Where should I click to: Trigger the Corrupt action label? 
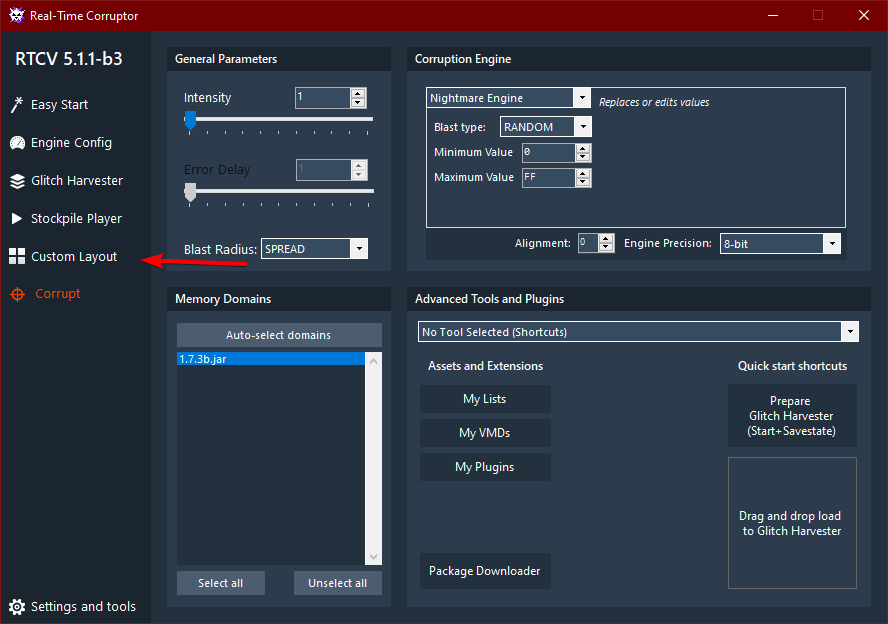click(x=58, y=294)
